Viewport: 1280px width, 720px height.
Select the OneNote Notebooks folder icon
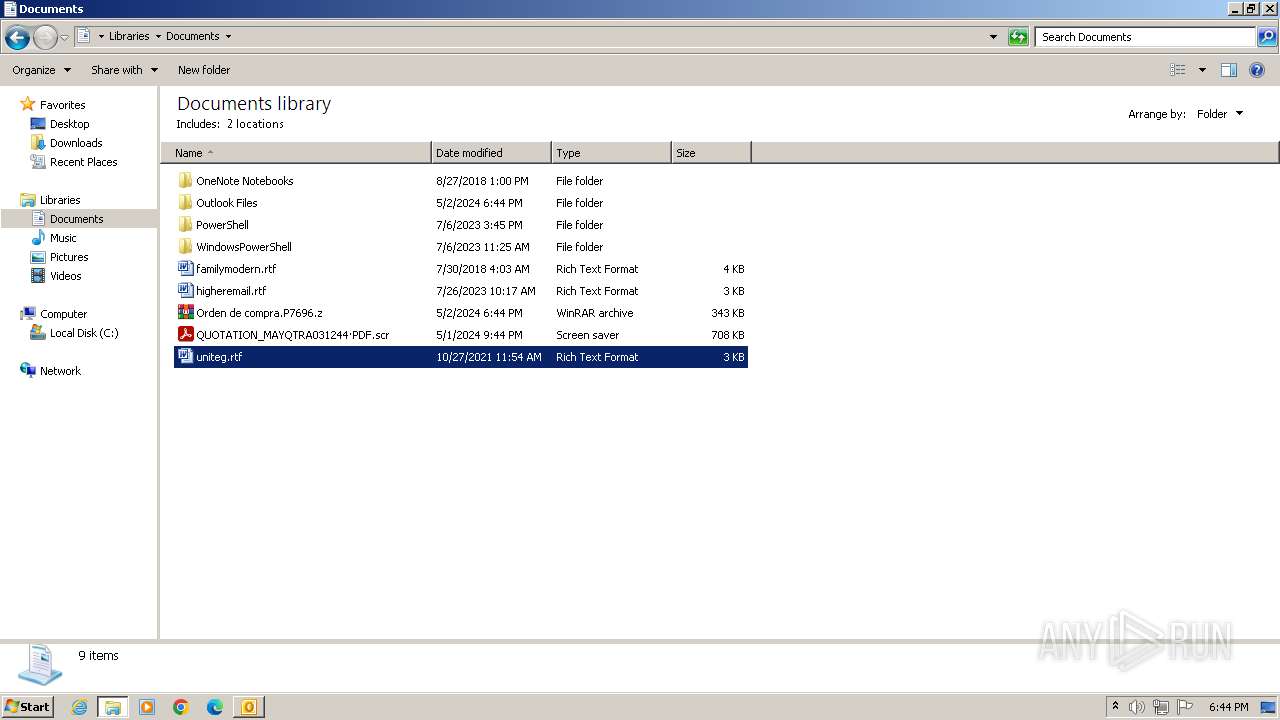pyautogui.click(x=185, y=181)
